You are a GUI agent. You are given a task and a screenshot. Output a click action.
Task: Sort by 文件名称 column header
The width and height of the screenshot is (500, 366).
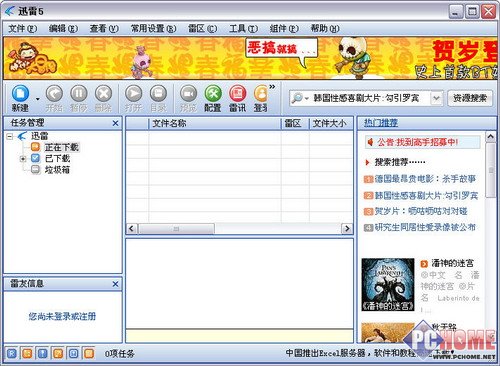pos(215,124)
